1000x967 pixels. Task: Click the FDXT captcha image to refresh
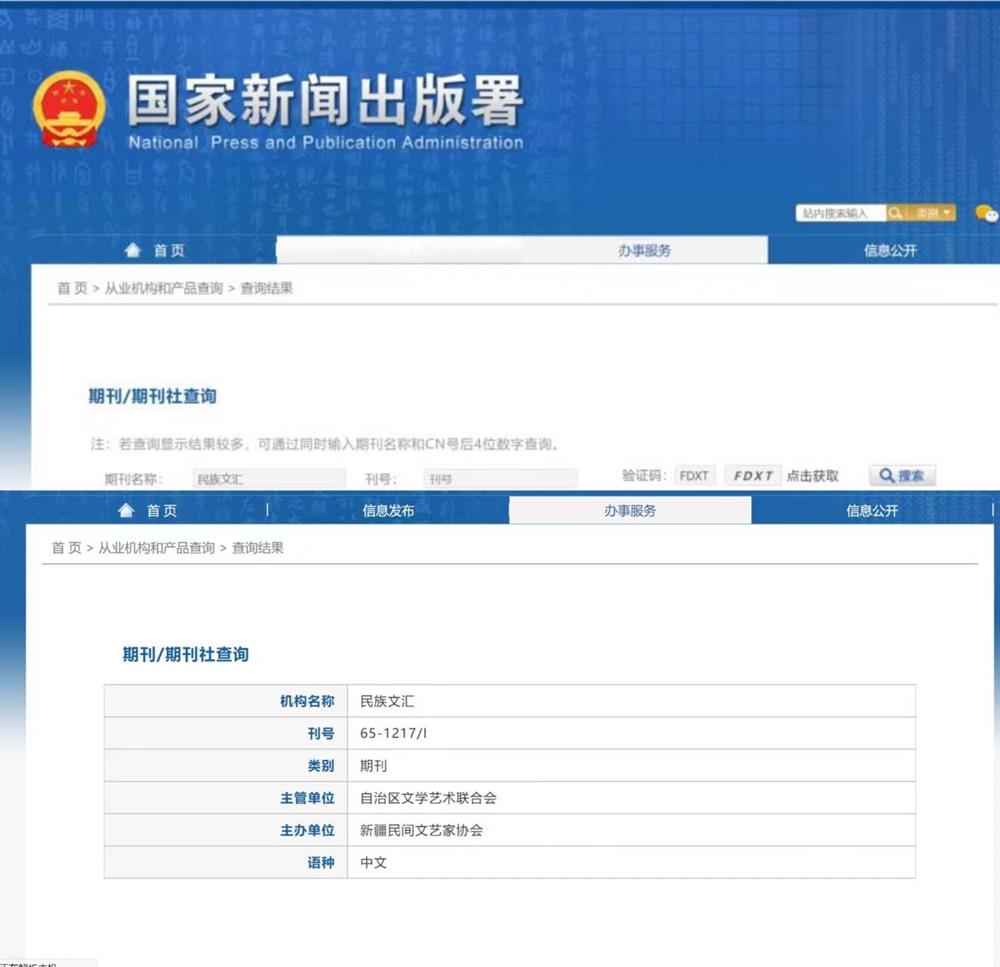pos(752,476)
